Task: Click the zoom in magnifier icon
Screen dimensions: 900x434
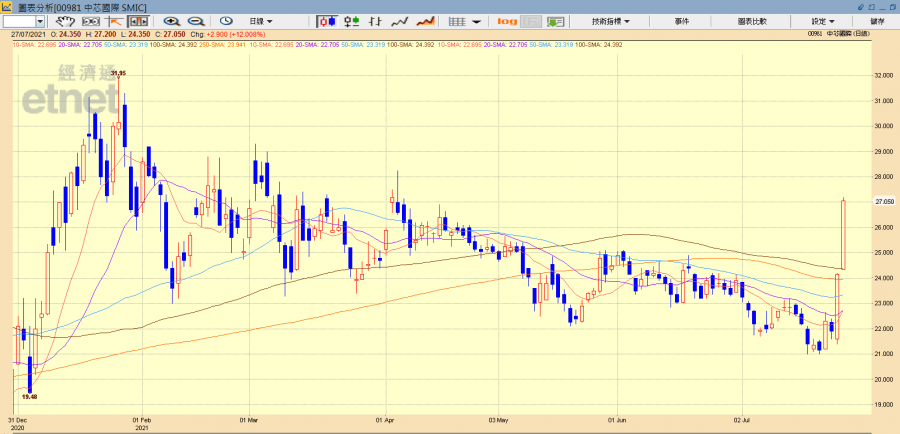Action: point(172,21)
